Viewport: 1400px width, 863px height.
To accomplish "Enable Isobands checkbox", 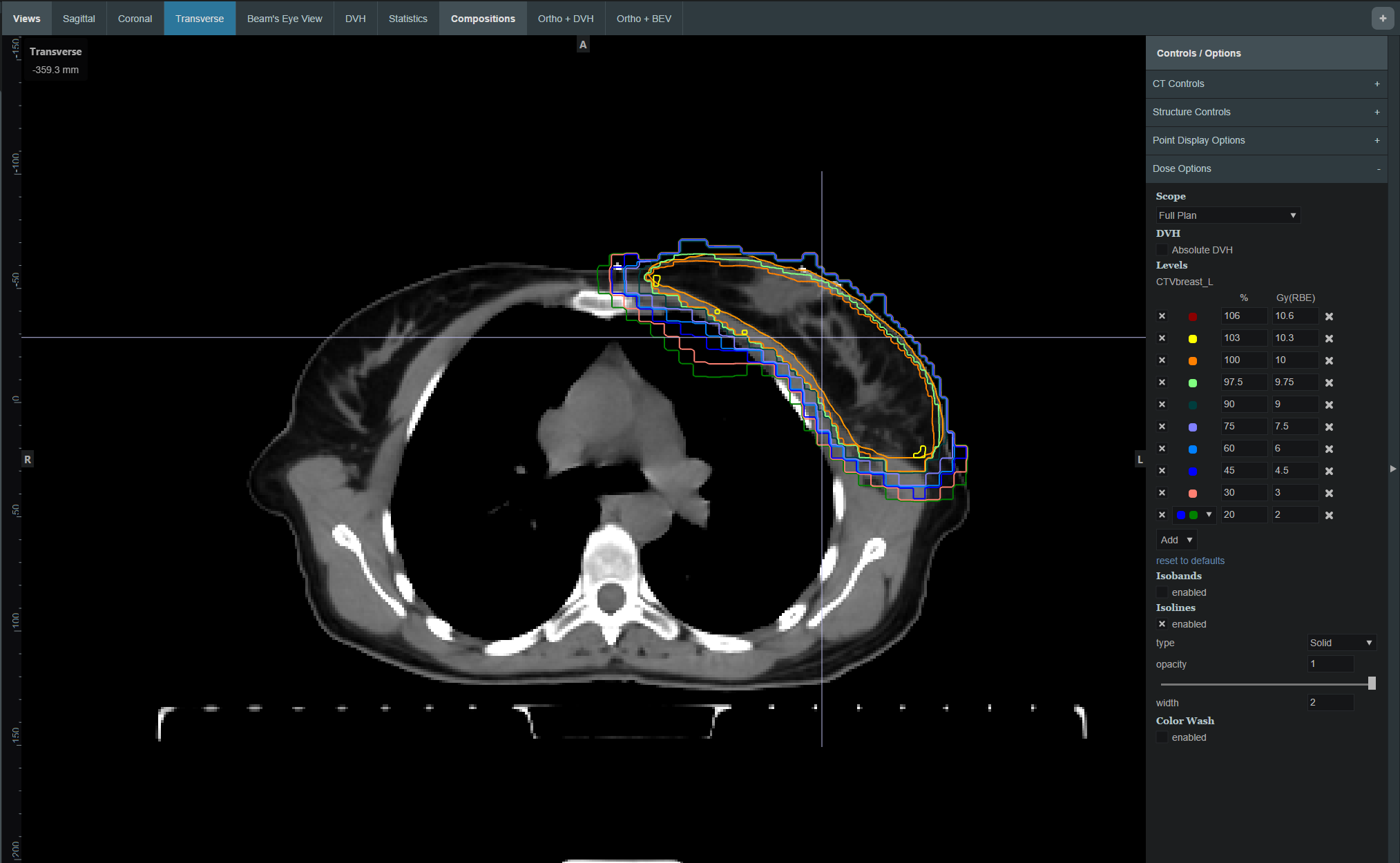I will click(1162, 592).
